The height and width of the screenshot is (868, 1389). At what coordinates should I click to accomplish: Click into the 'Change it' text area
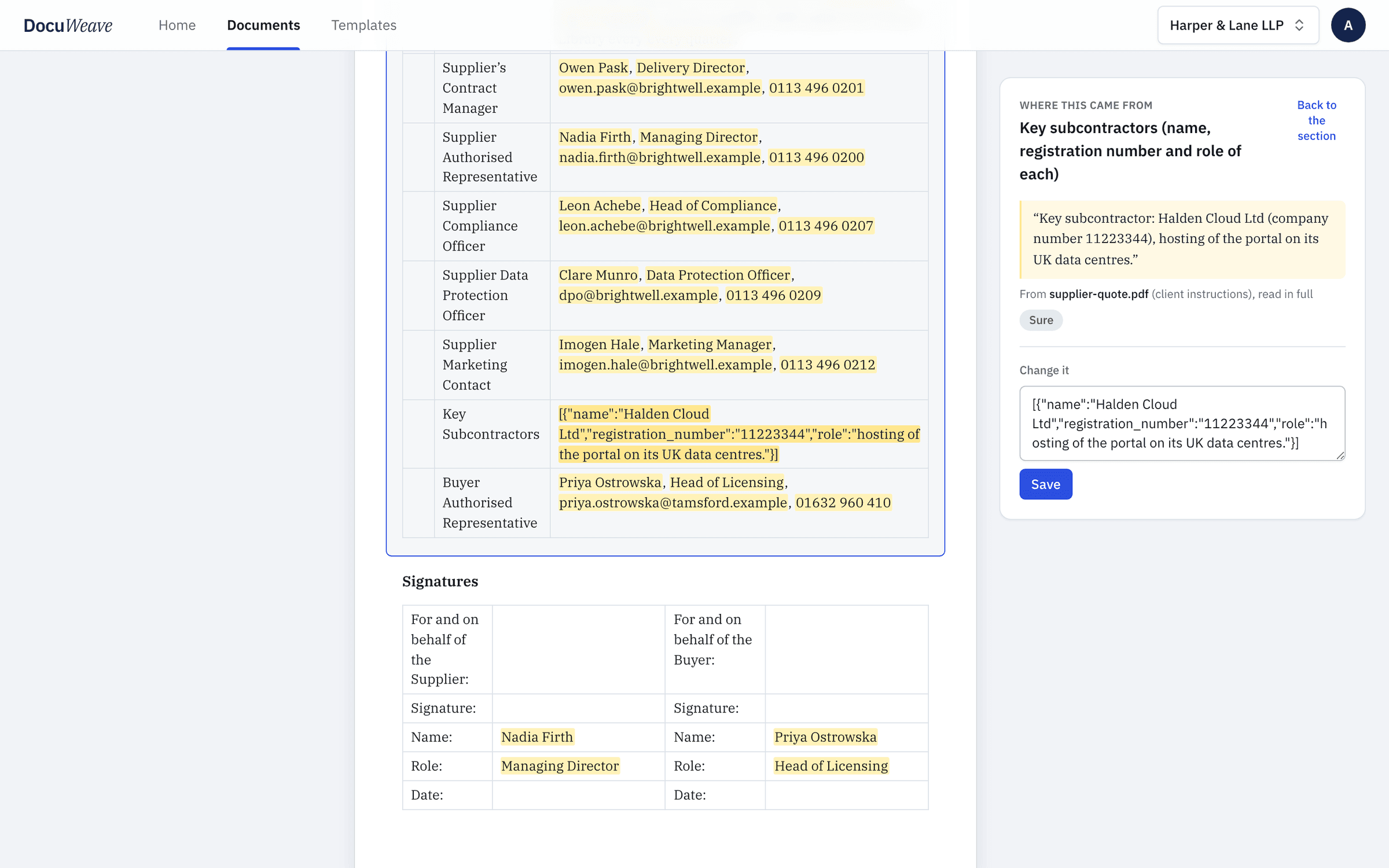coord(1182,423)
